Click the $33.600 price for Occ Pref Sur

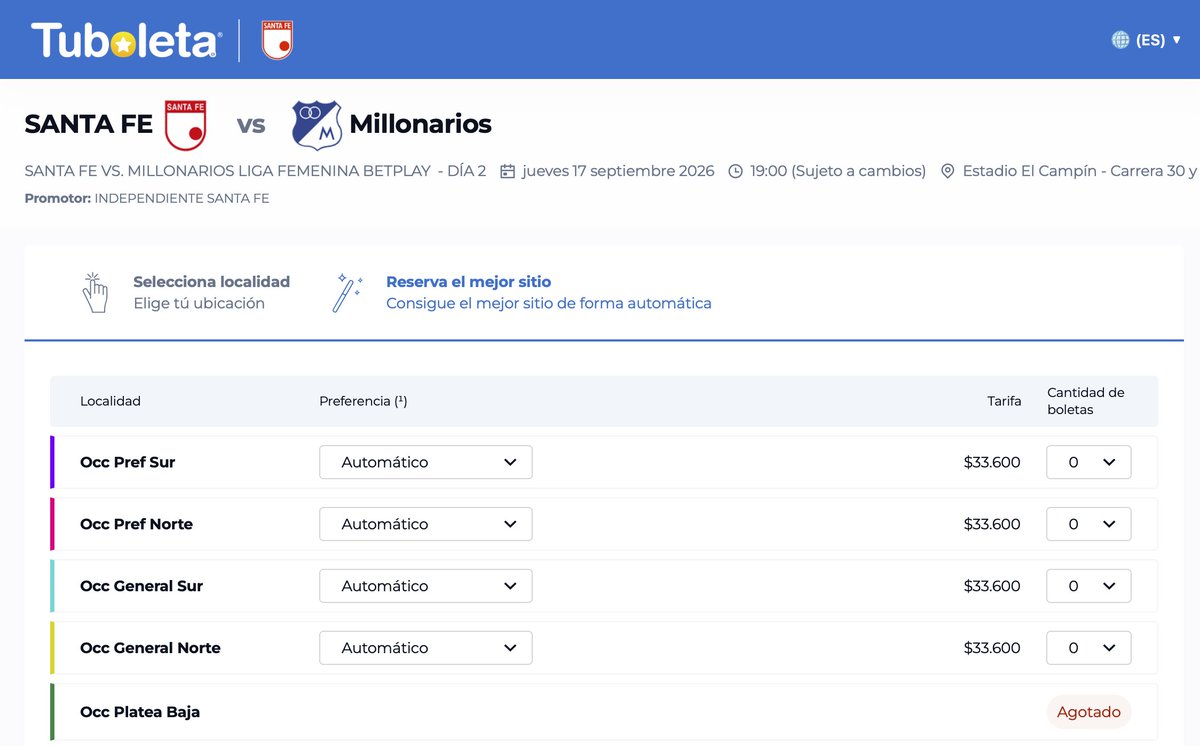[x=992, y=462]
